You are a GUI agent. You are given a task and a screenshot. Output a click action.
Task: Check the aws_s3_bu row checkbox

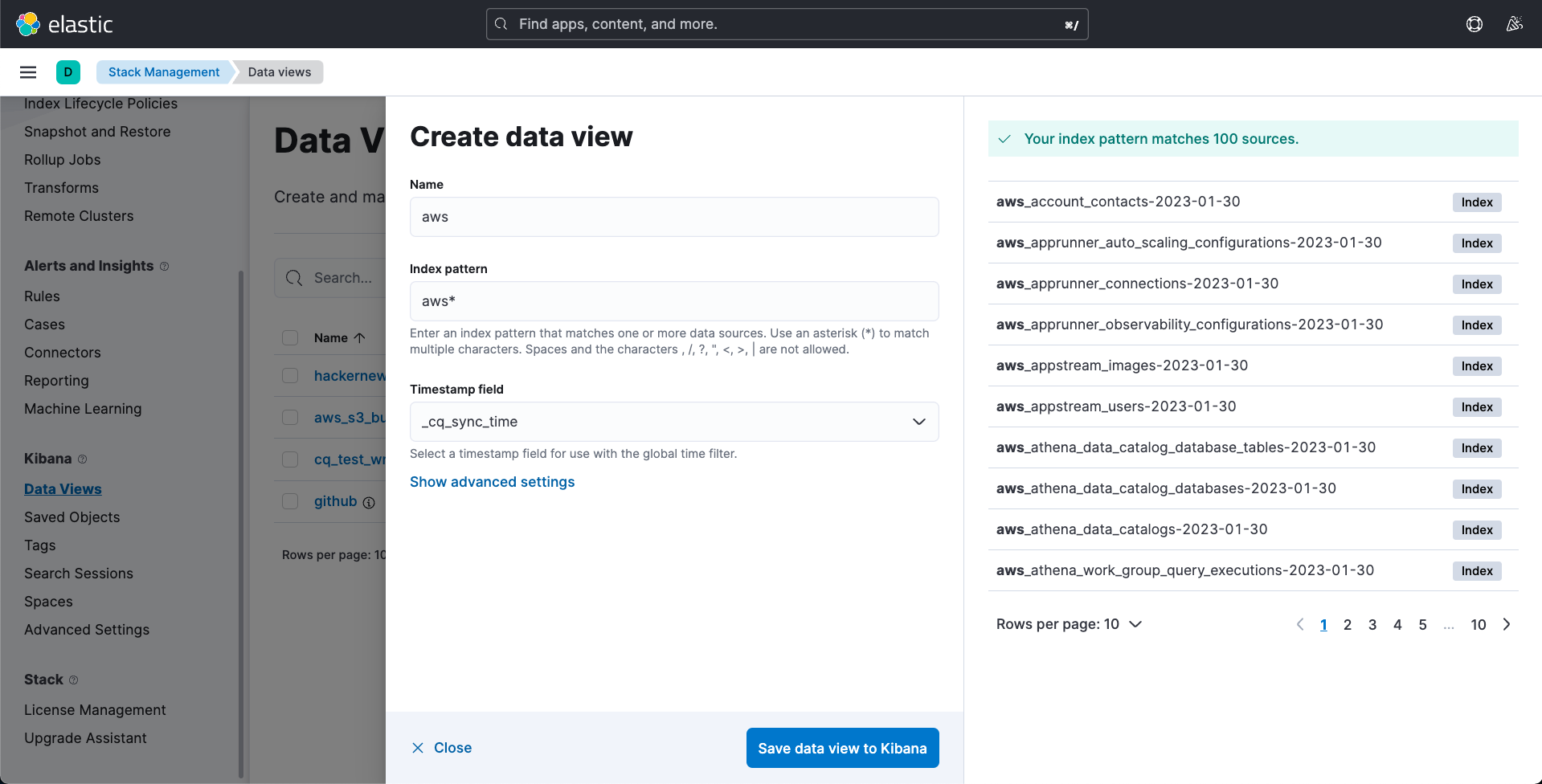[290, 418]
